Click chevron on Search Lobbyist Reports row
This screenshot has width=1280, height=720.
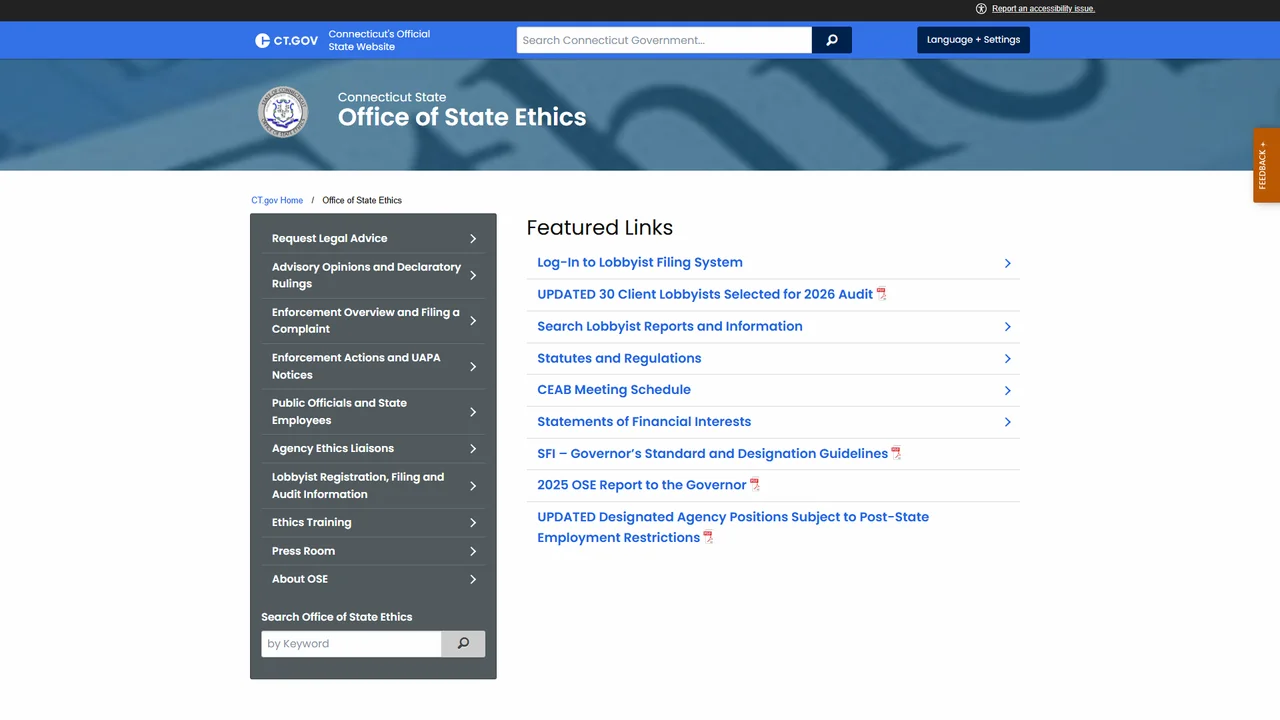coord(1007,327)
